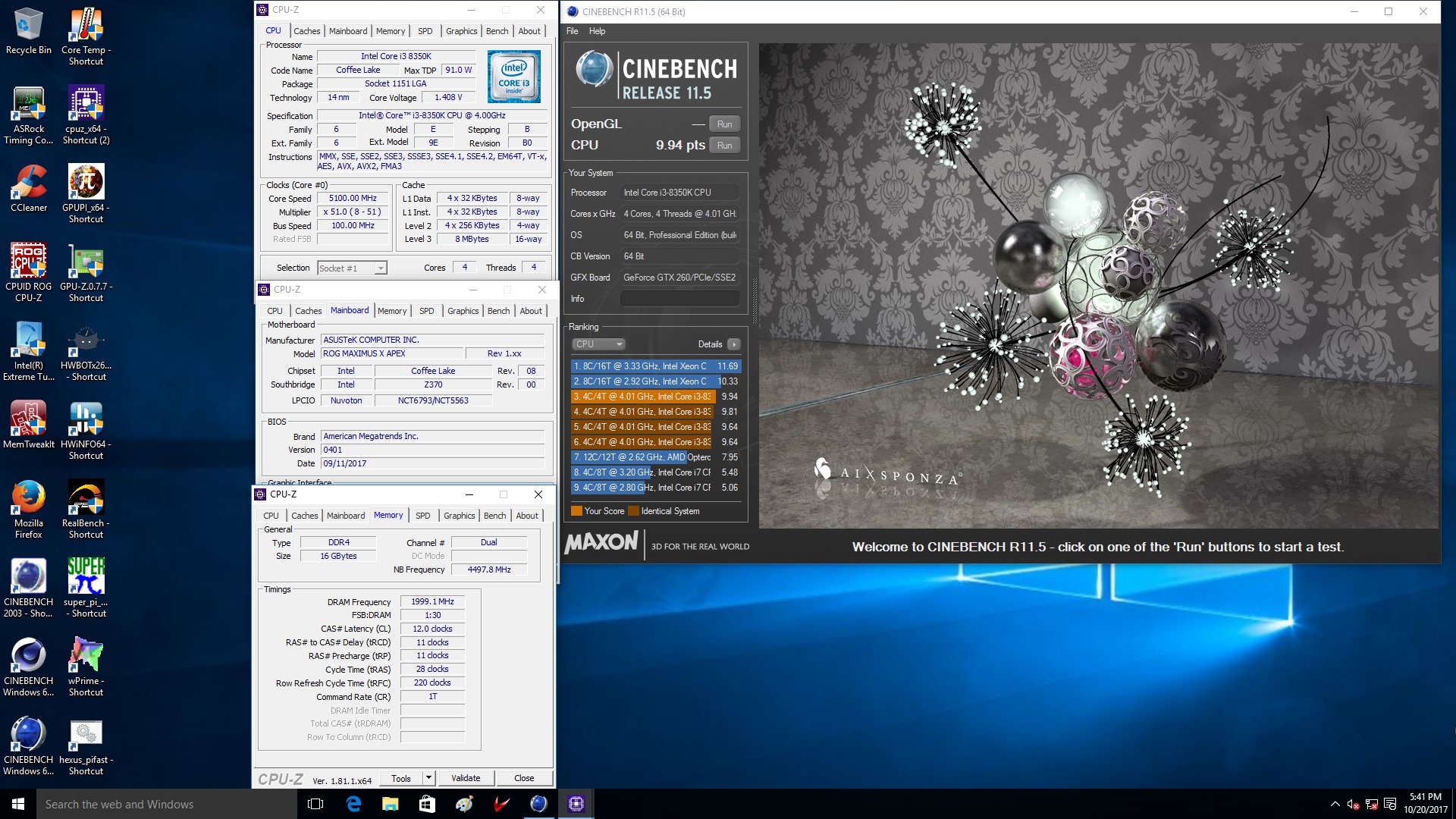Screen dimensions: 1456x819
Task: Open the HWBOTx26 shortcut icon
Action: coord(86,352)
